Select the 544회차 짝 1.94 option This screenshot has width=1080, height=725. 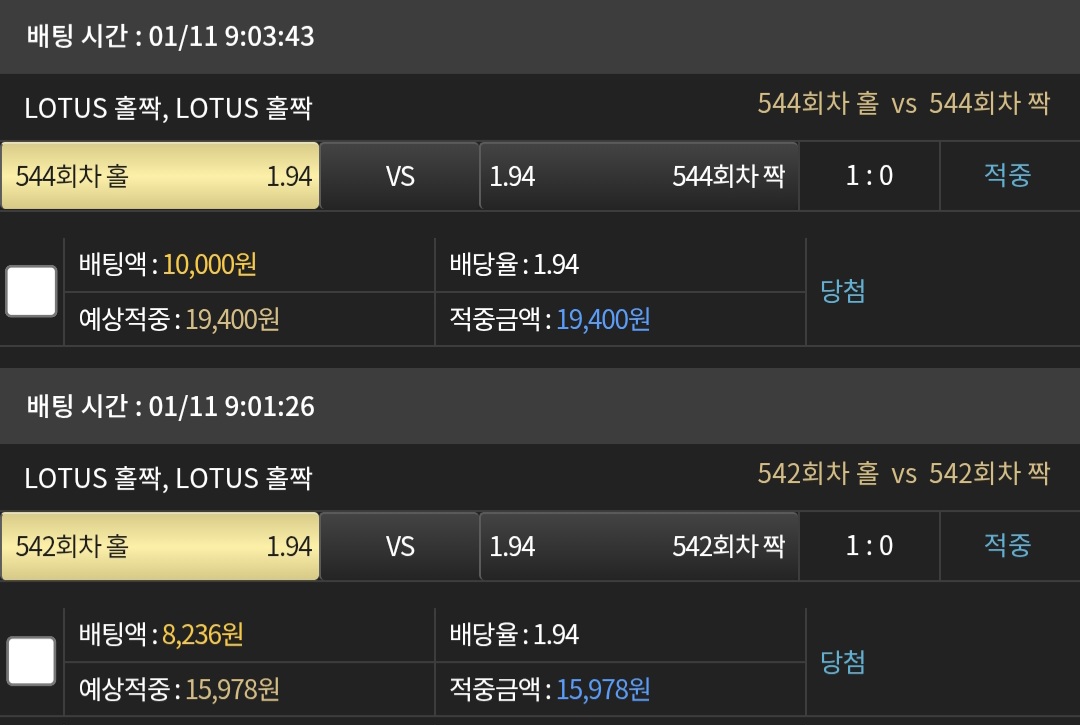coord(638,176)
